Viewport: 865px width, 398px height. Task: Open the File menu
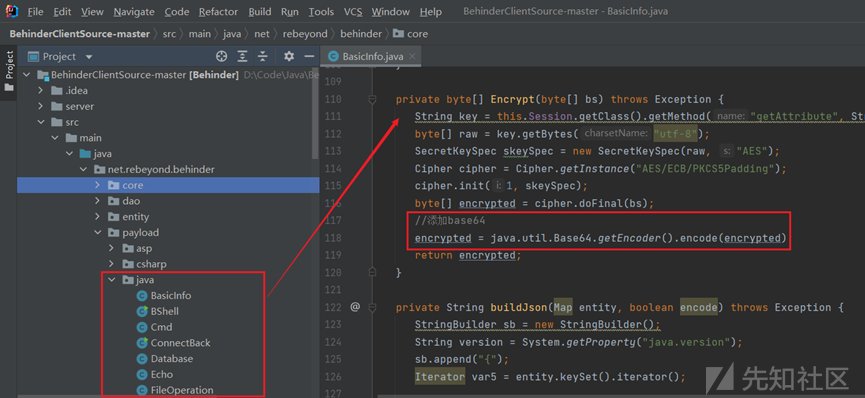tap(35, 12)
